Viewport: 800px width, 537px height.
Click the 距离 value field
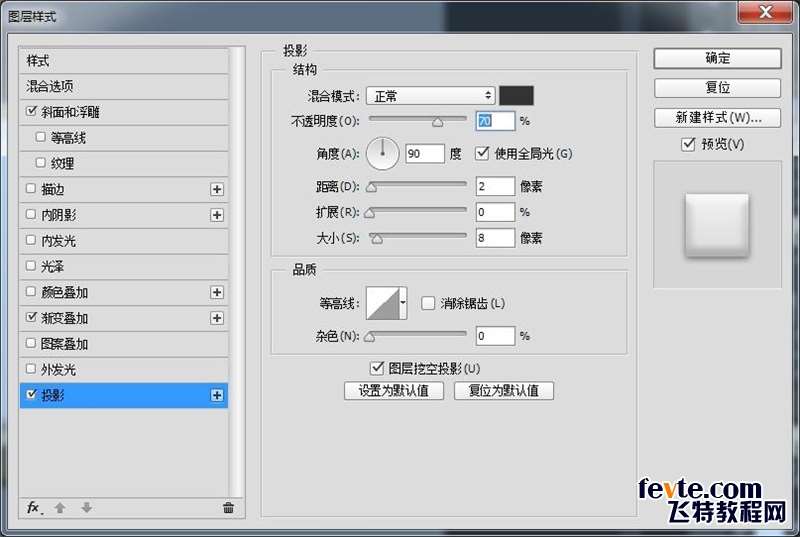pos(495,186)
